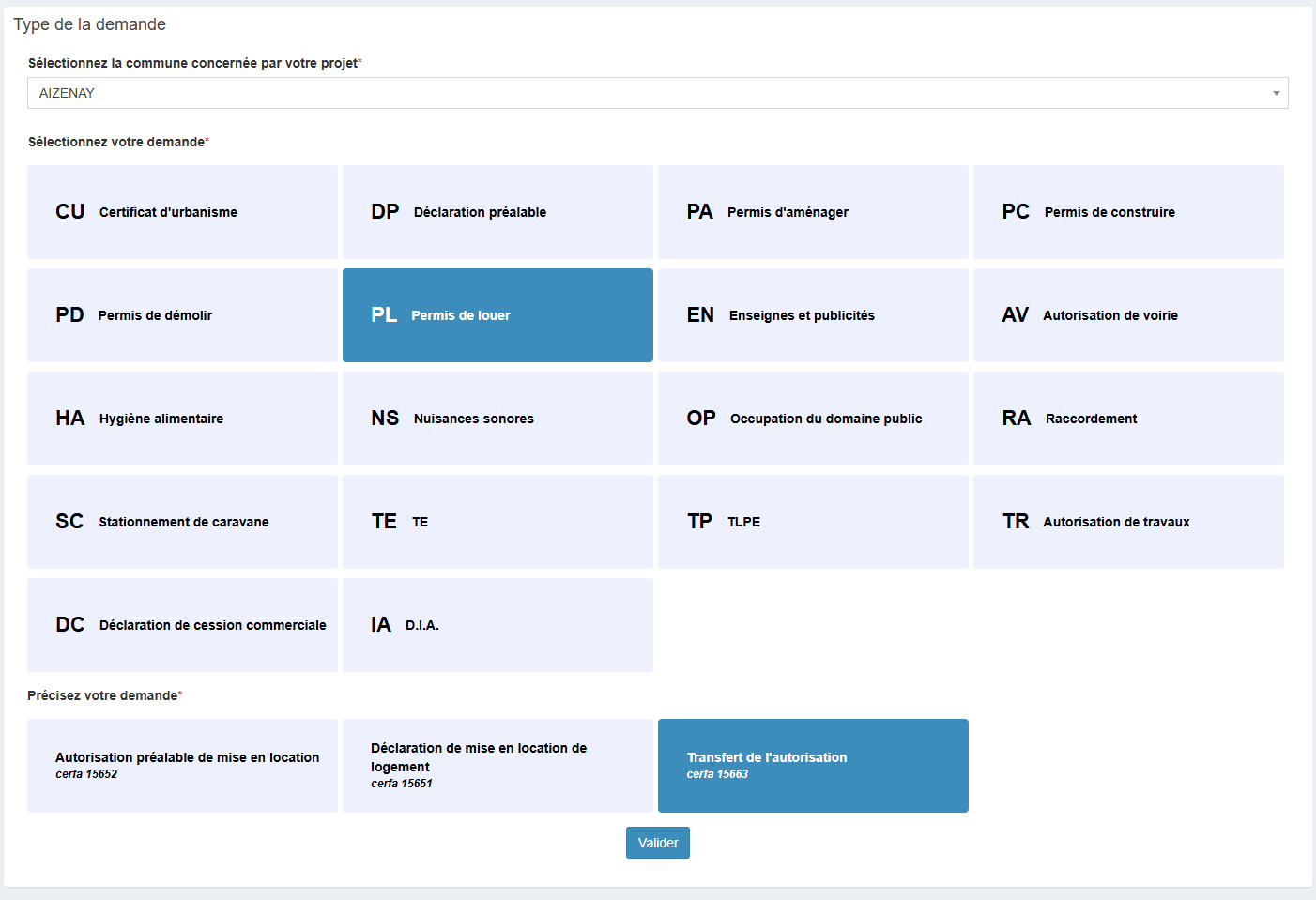Select the NS Nuisances sonores tile
Viewport: 1316px width, 900px height.
coord(497,419)
